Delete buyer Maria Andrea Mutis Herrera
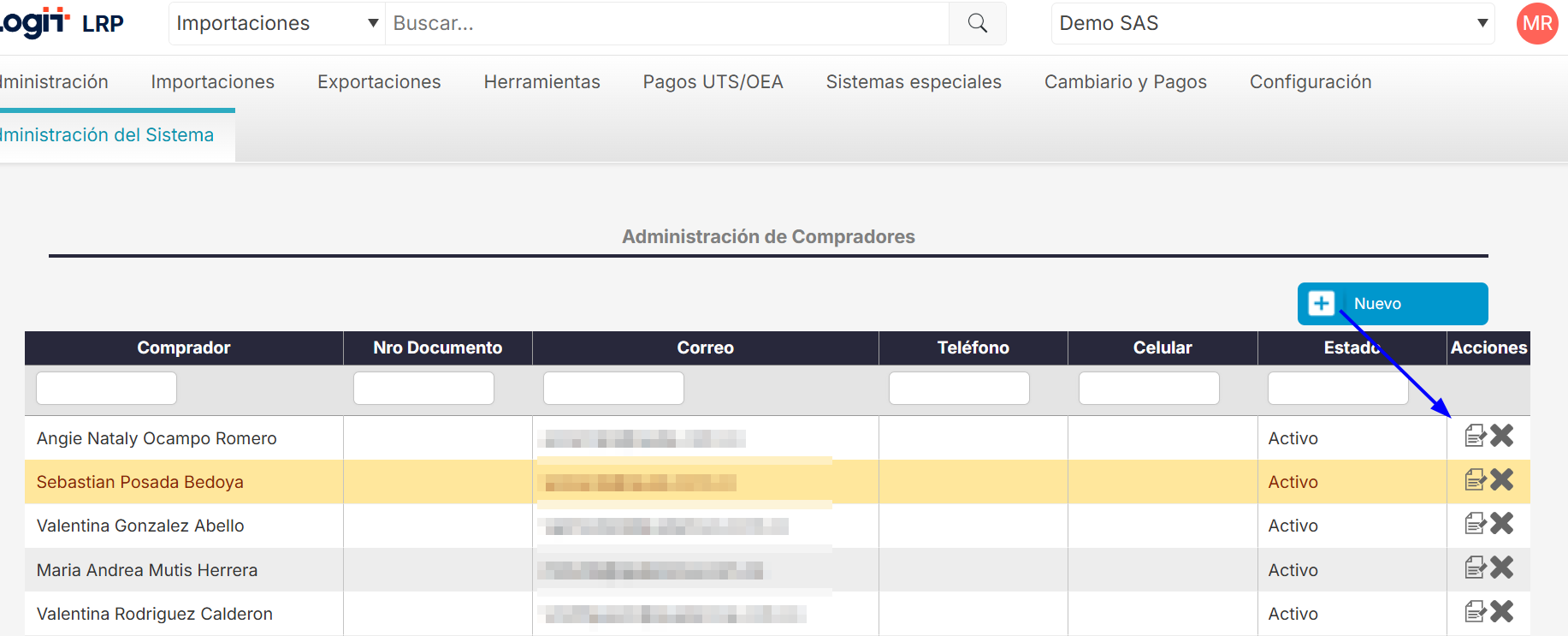The image size is (1568, 636). tap(1502, 568)
